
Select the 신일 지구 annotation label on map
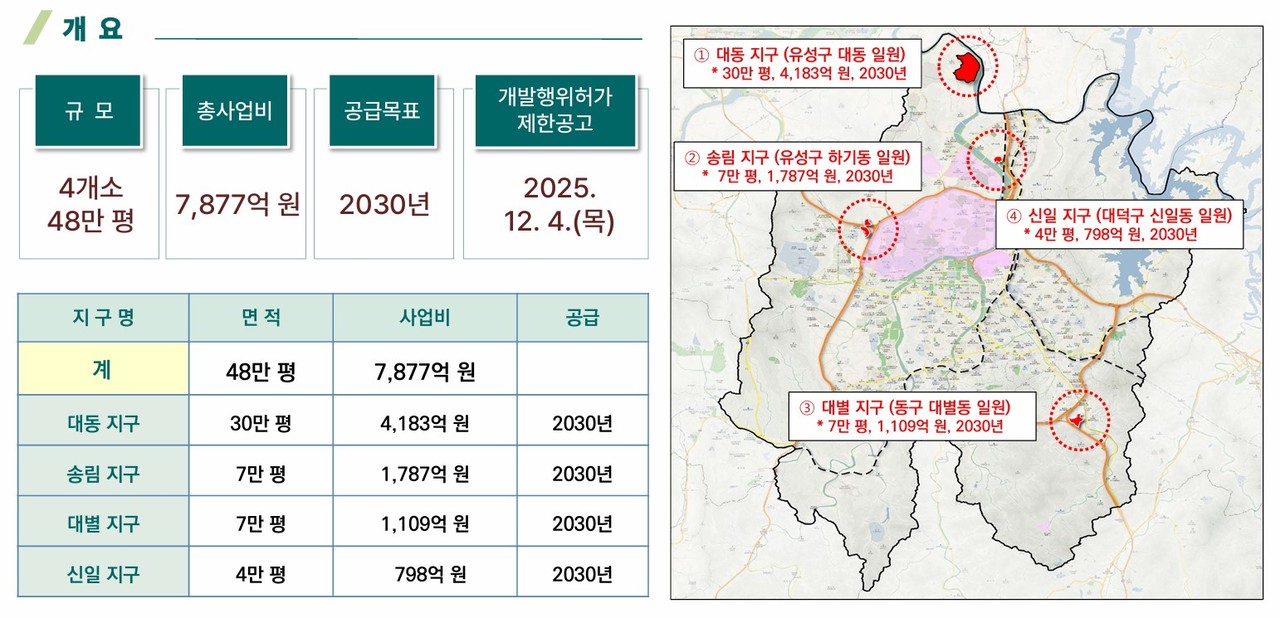point(1120,223)
